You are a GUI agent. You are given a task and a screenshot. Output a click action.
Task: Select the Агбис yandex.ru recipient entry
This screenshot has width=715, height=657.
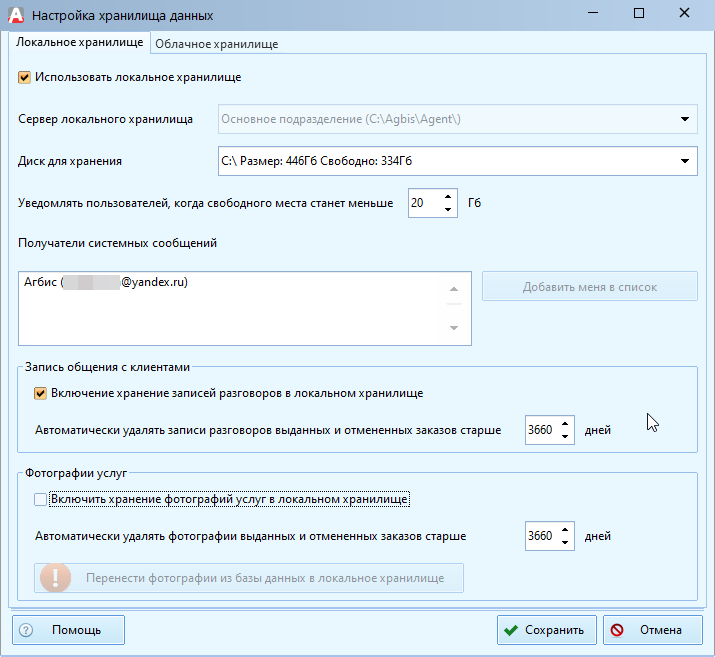click(x=106, y=282)
